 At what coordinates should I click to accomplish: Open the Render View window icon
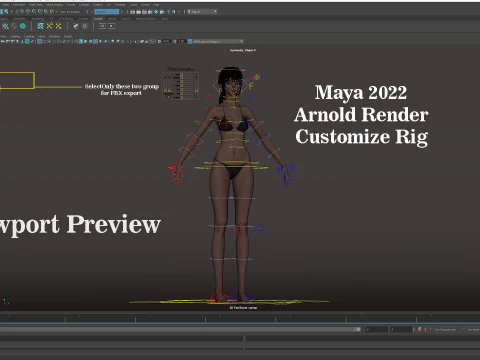[x=132, y=12]
